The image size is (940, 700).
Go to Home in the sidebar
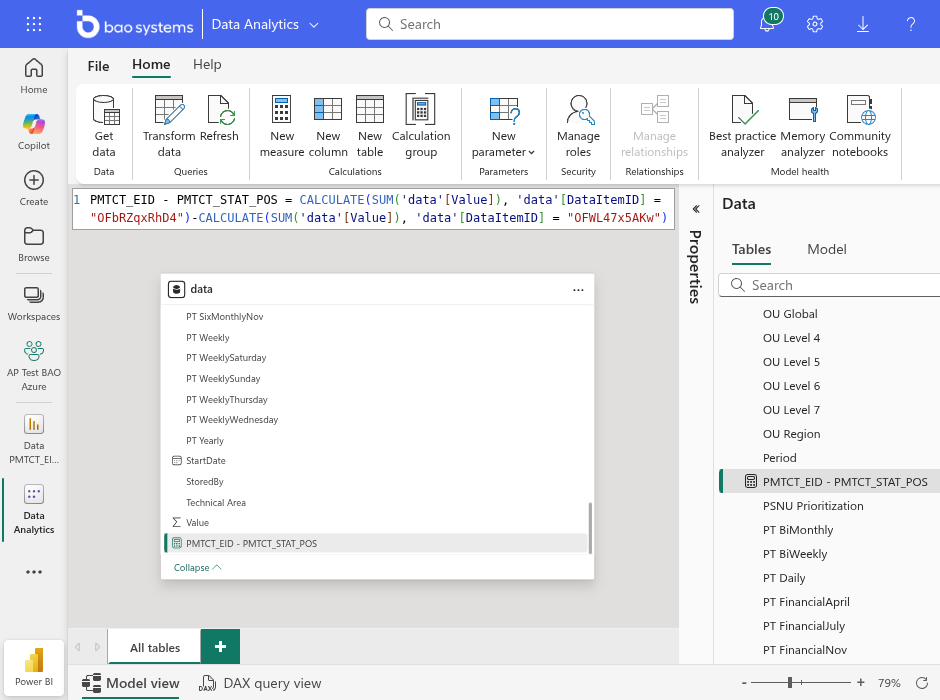[34, 76]
